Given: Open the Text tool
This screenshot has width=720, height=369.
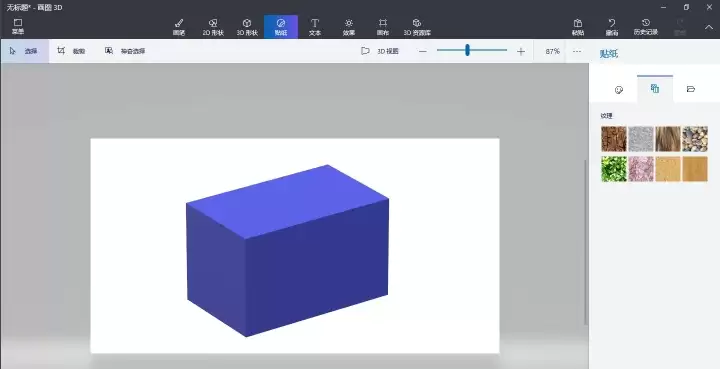Looking at the screenshot, I should 315,27.
